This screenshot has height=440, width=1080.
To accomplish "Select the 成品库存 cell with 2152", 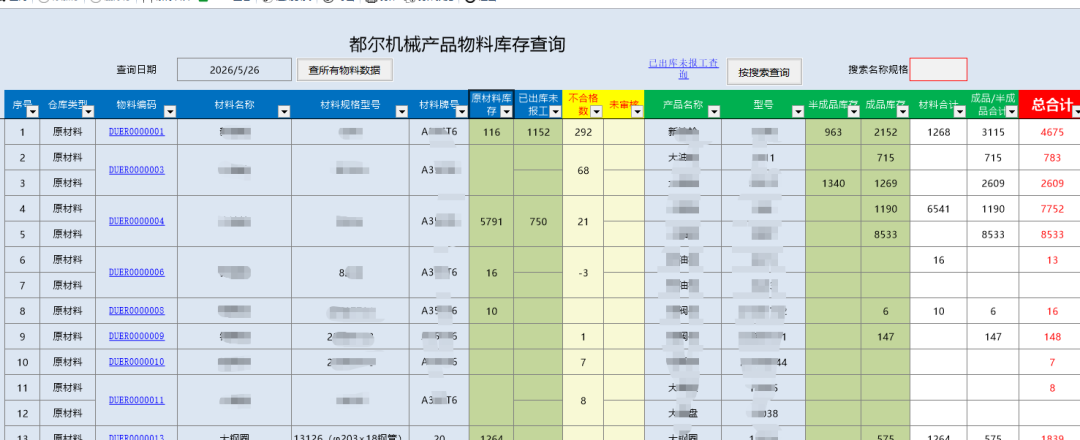I will (885, 132).
